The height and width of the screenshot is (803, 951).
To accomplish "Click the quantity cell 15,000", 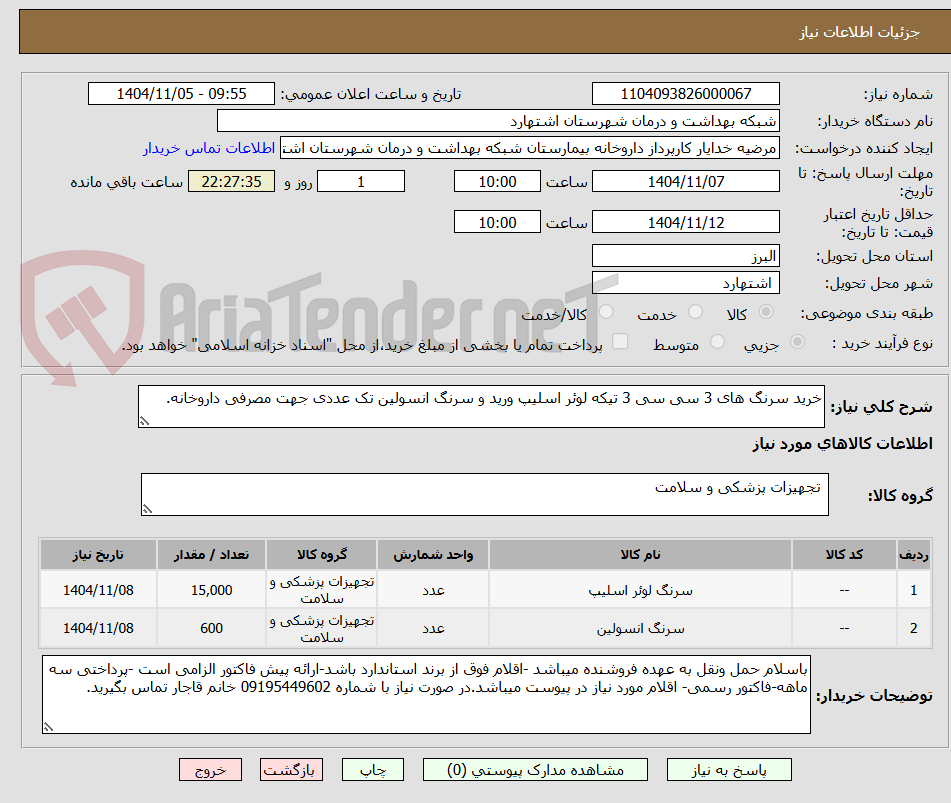I will [211, 590].
